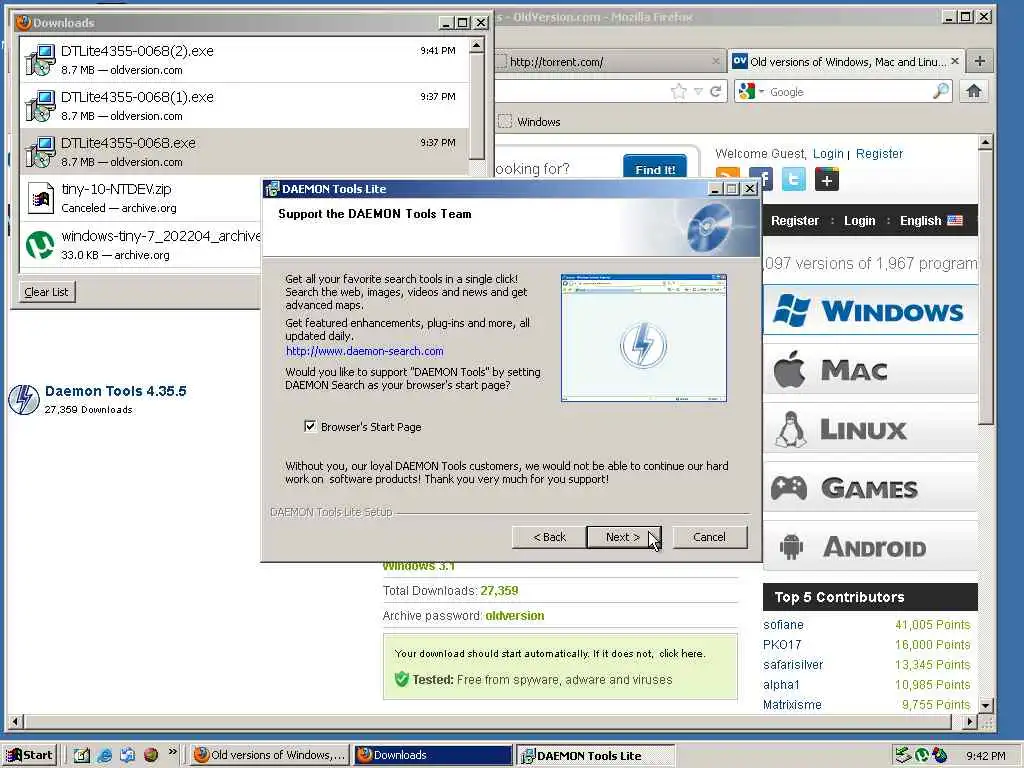Switch to DAEMON Tools Lite taskbar button
Viewport: 1024px width, 768px height.
click(x=596, y=755)
